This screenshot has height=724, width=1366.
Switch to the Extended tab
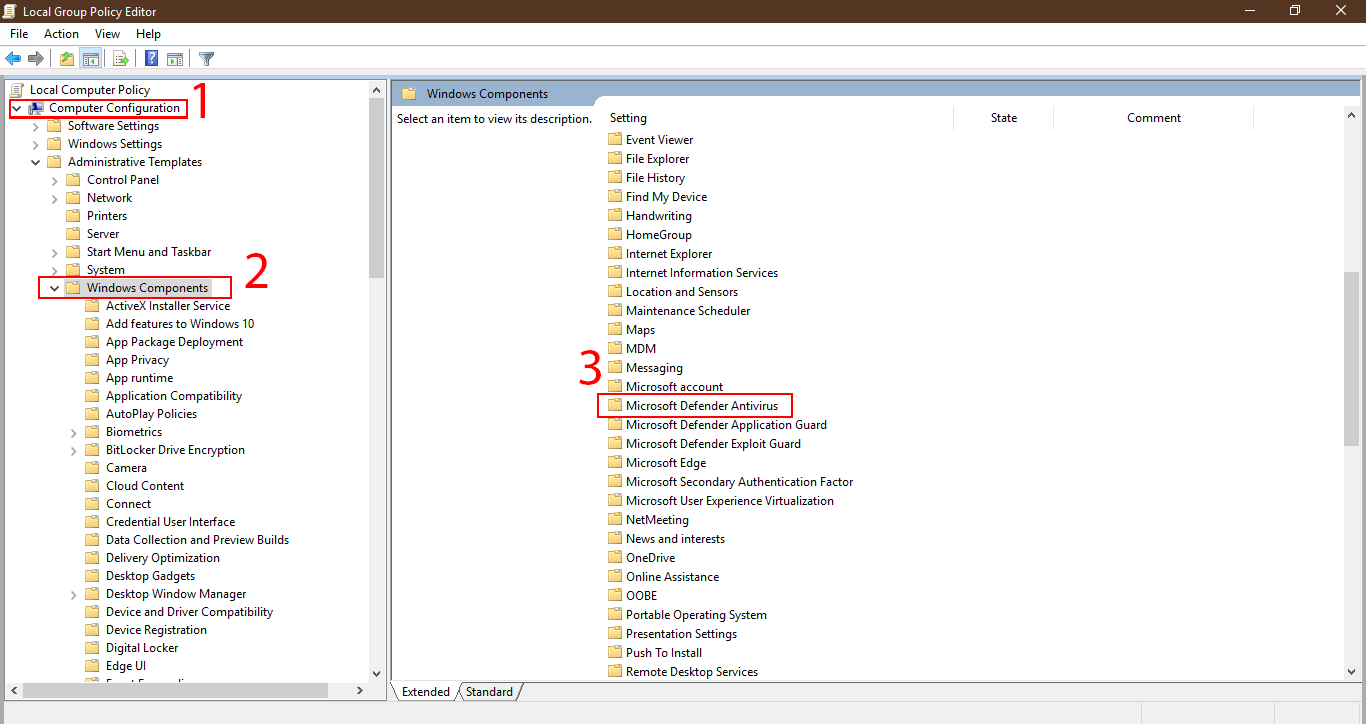pos(426,692)
